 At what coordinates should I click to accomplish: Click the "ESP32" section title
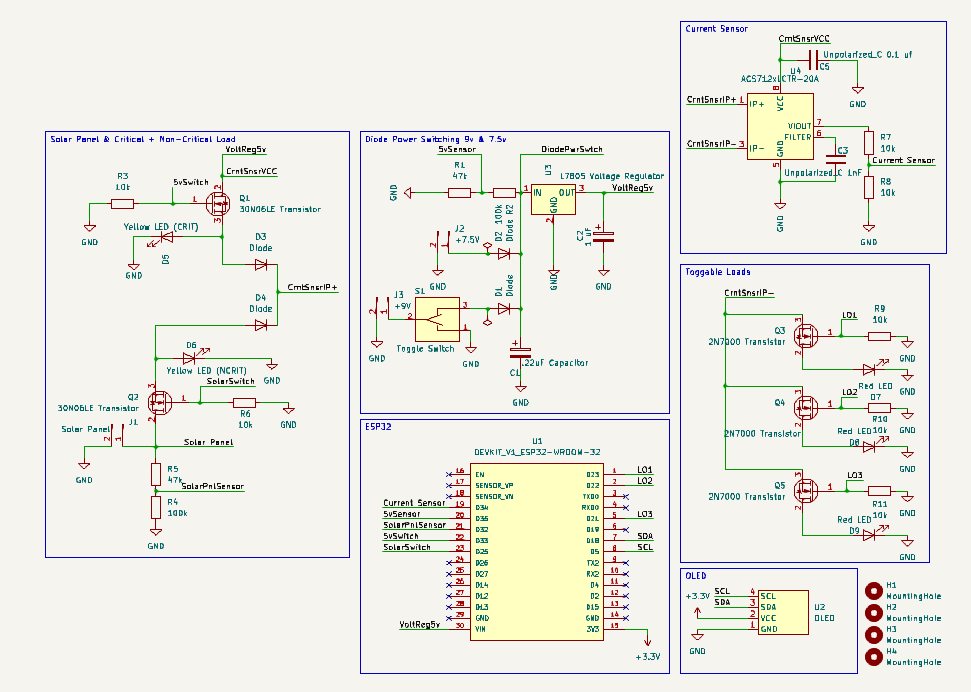(x=378, y=427)
